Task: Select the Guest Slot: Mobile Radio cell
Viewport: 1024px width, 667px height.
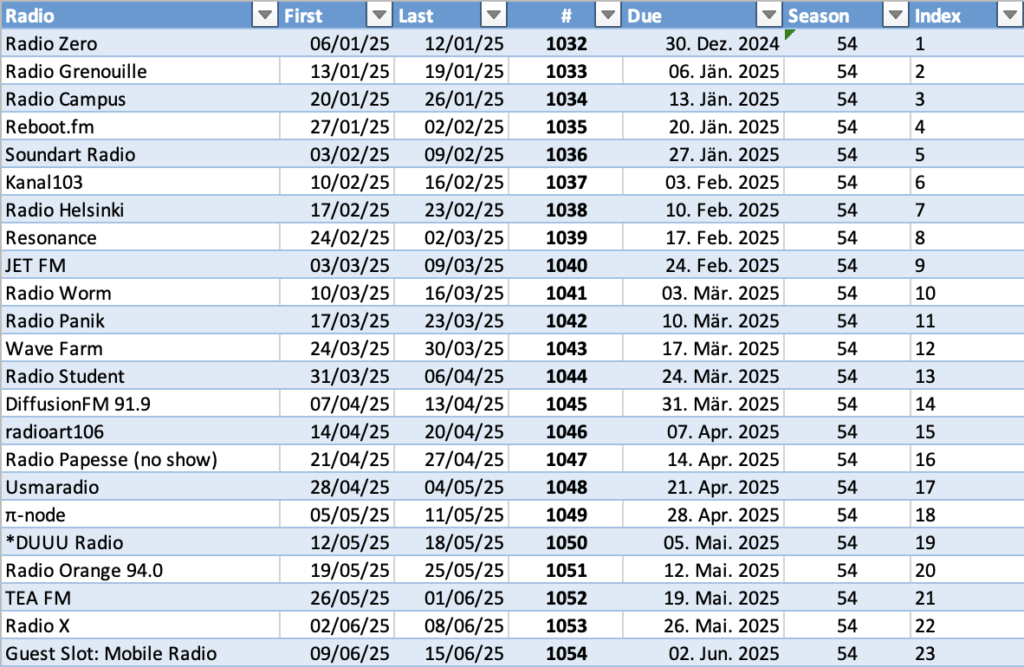Action: pyautogui.click(x=140, y=654)
